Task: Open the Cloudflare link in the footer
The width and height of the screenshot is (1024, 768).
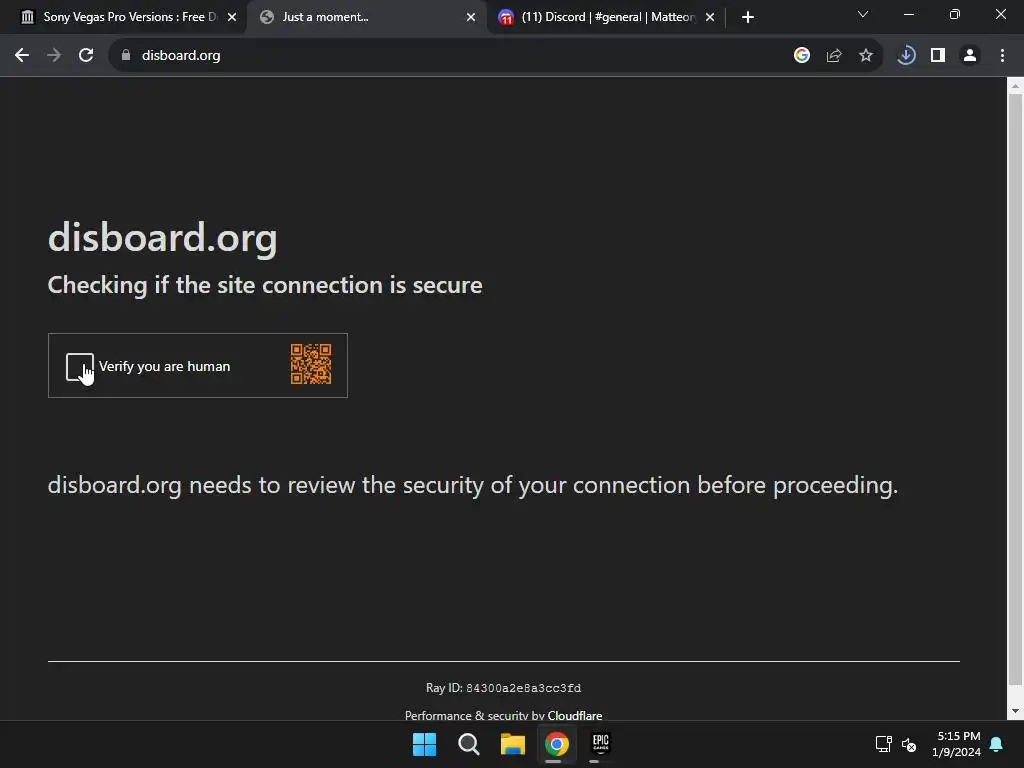Action: tap(575, 715)
